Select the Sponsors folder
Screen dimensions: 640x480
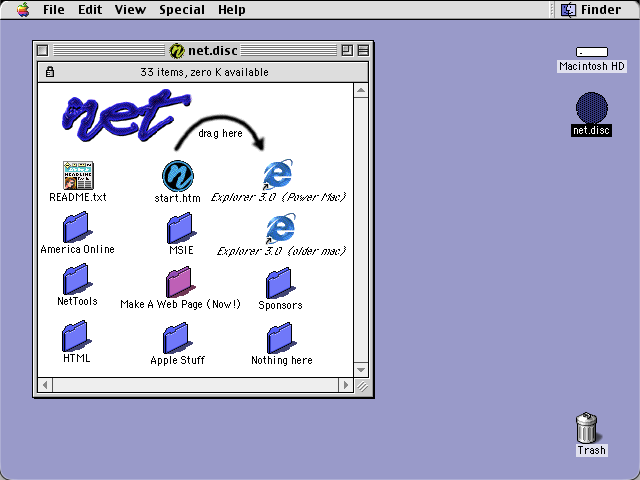[280, 283]
